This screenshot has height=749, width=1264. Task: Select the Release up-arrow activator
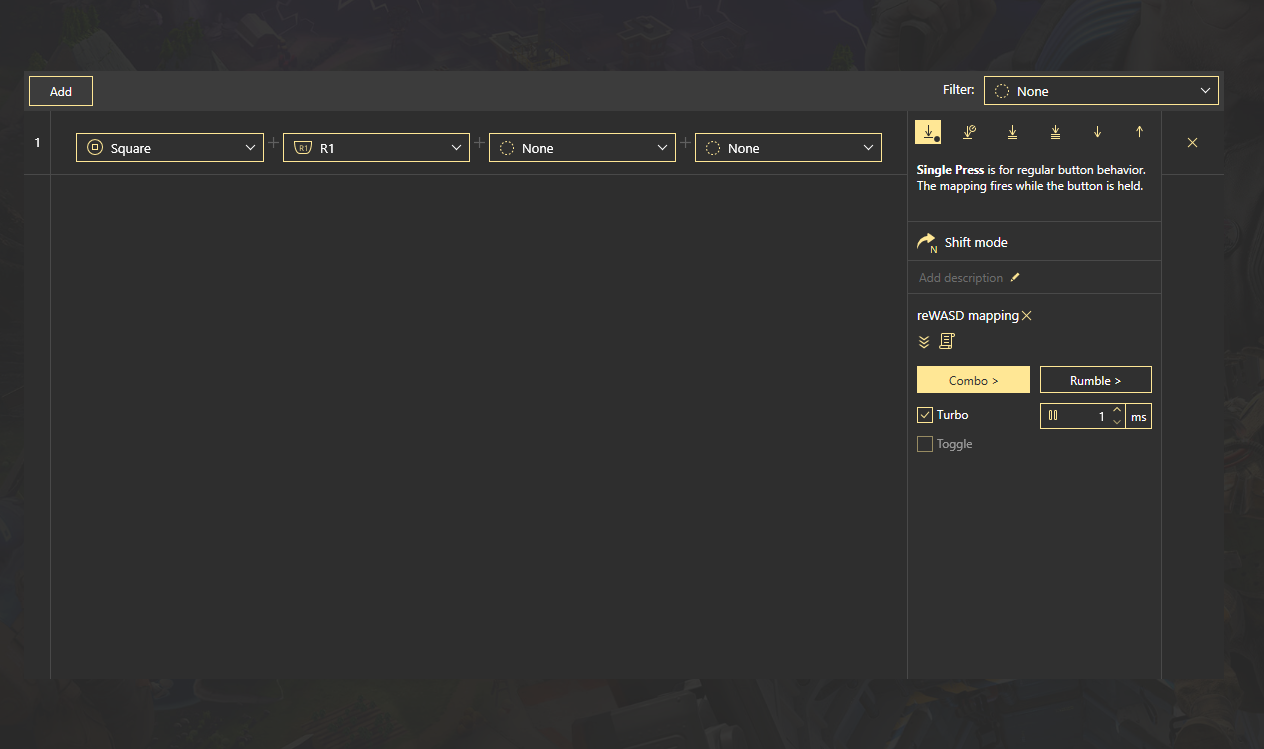click(1139, 132)
